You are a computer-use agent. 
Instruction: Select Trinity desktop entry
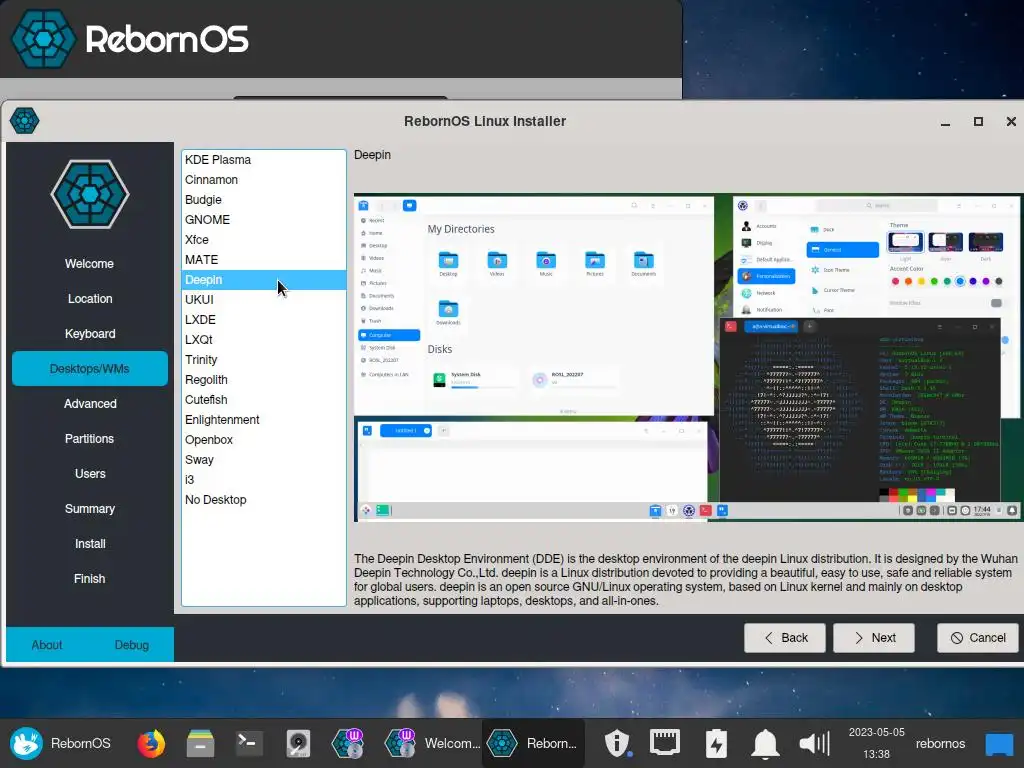click(264, 360)
